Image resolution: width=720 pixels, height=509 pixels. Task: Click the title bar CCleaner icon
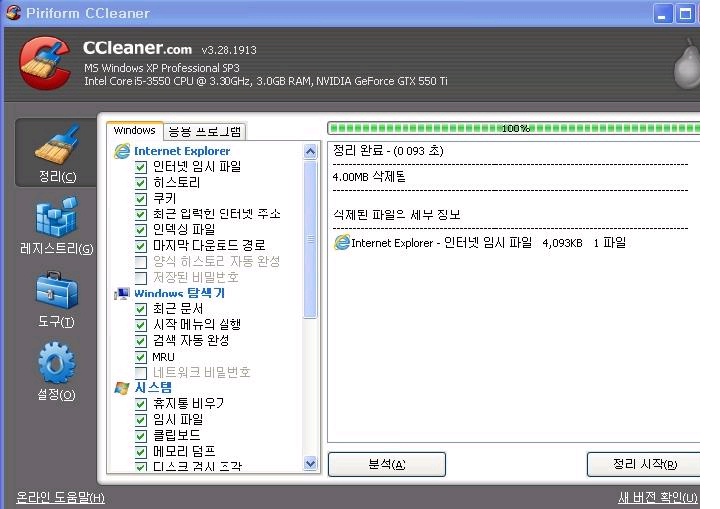[13, 12]
